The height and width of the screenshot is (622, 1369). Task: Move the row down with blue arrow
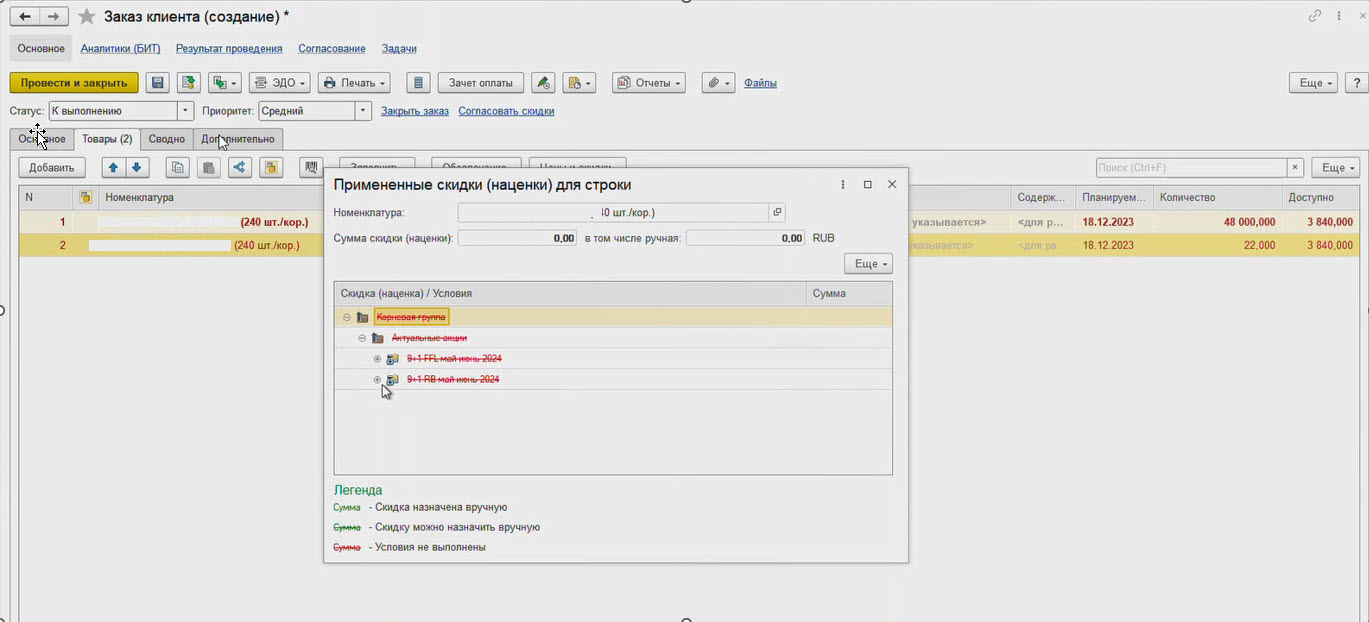137,168
